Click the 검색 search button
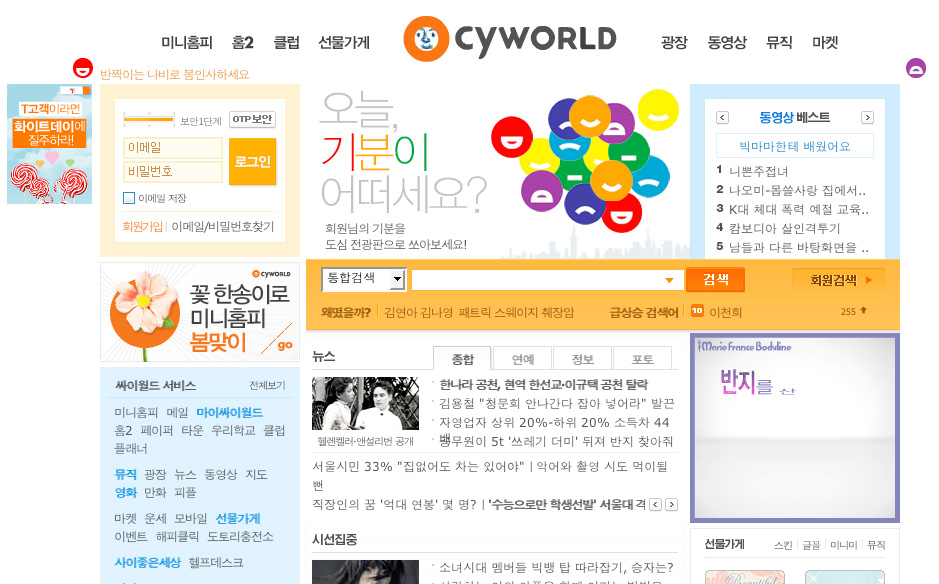939x584 pixels. (x=716, y=279)
